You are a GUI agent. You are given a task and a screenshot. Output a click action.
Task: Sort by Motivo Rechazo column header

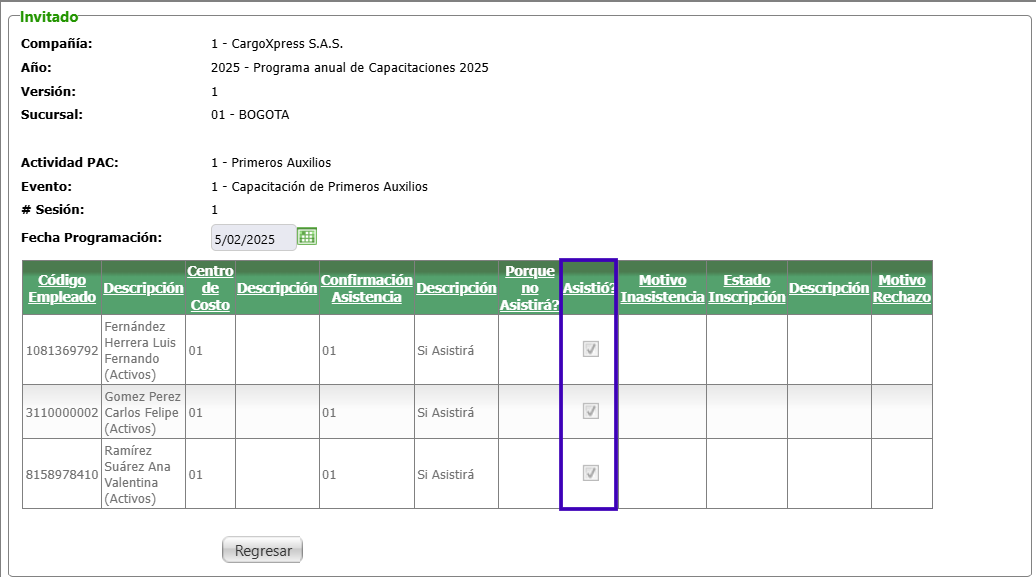(x=902, y=288)
